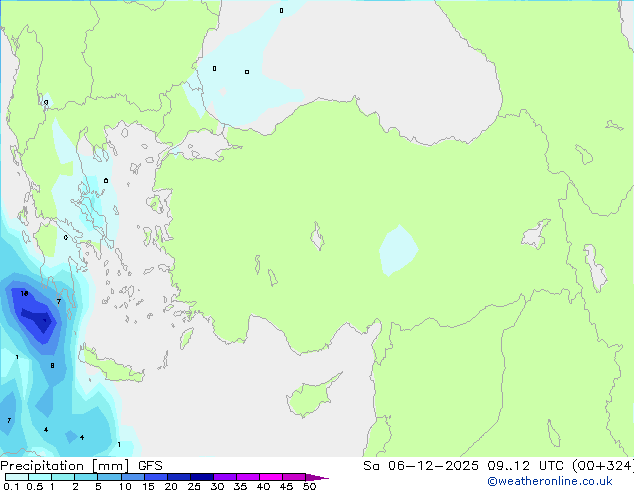Click the "Sa 06-12-2025 09..12 UTC" date label

(x=463, y=466)
